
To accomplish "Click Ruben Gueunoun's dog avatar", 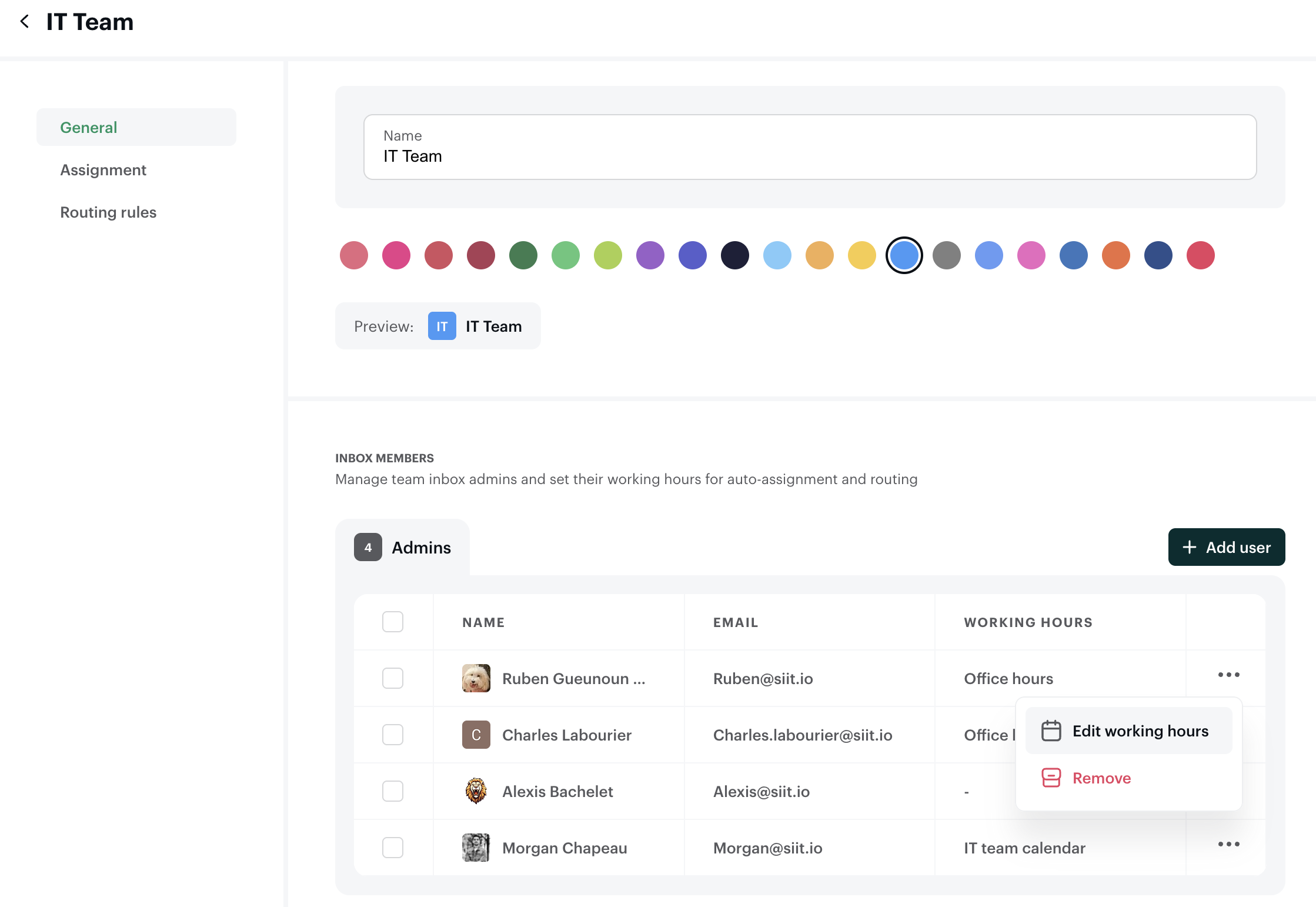I will [x=476, y=678].
